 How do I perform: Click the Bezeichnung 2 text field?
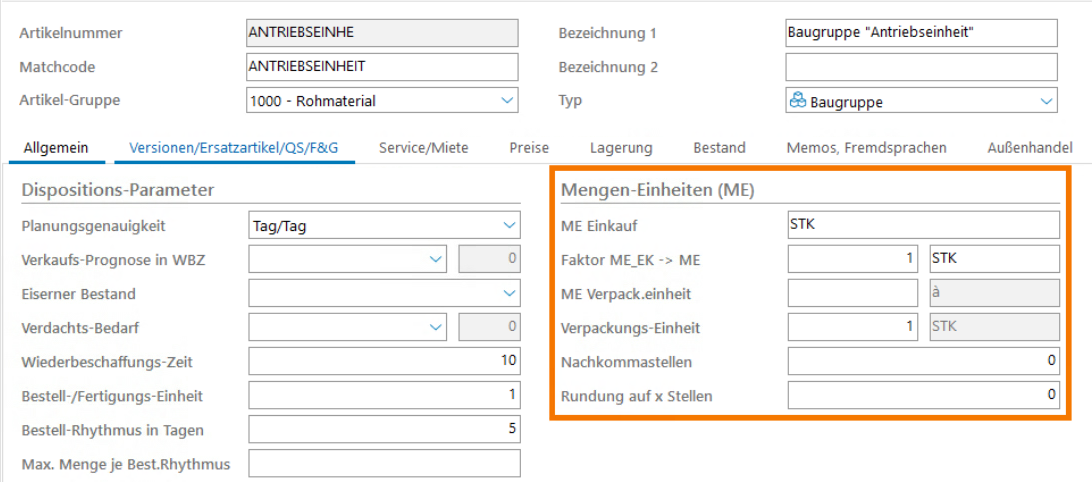[x=920, y=67]
